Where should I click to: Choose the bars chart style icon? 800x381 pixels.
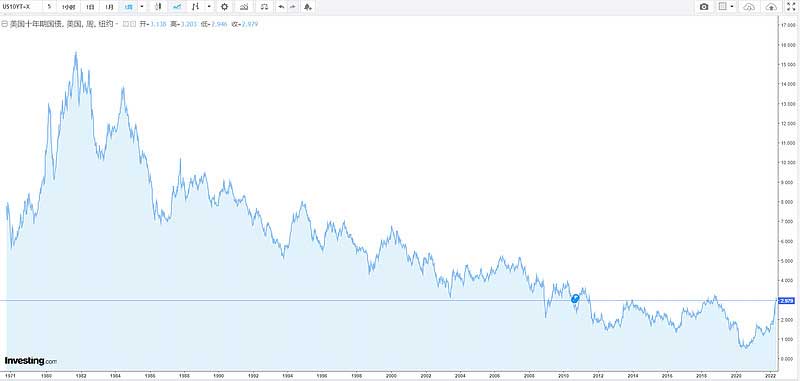tap(196, 7)
